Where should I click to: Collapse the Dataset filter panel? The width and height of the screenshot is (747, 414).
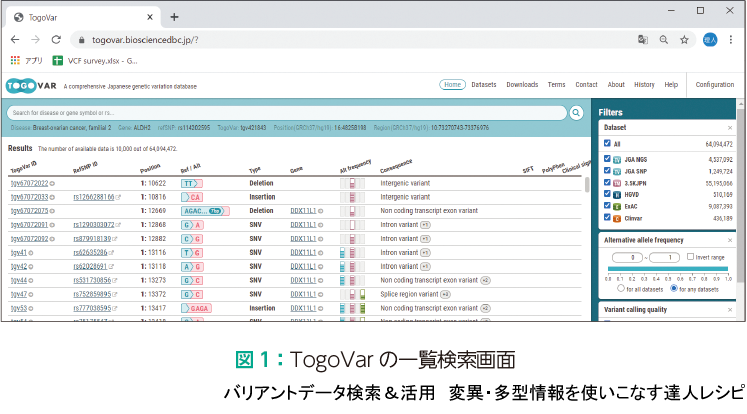pos(730,128)
